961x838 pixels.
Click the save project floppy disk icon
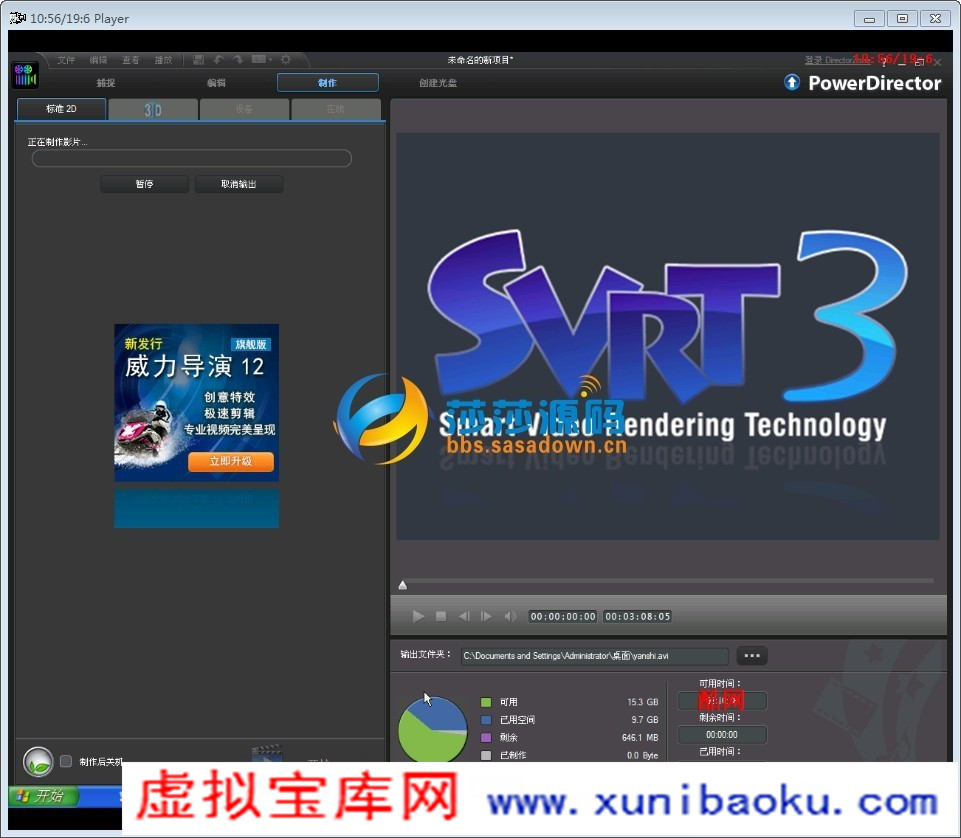click(198, 60)
